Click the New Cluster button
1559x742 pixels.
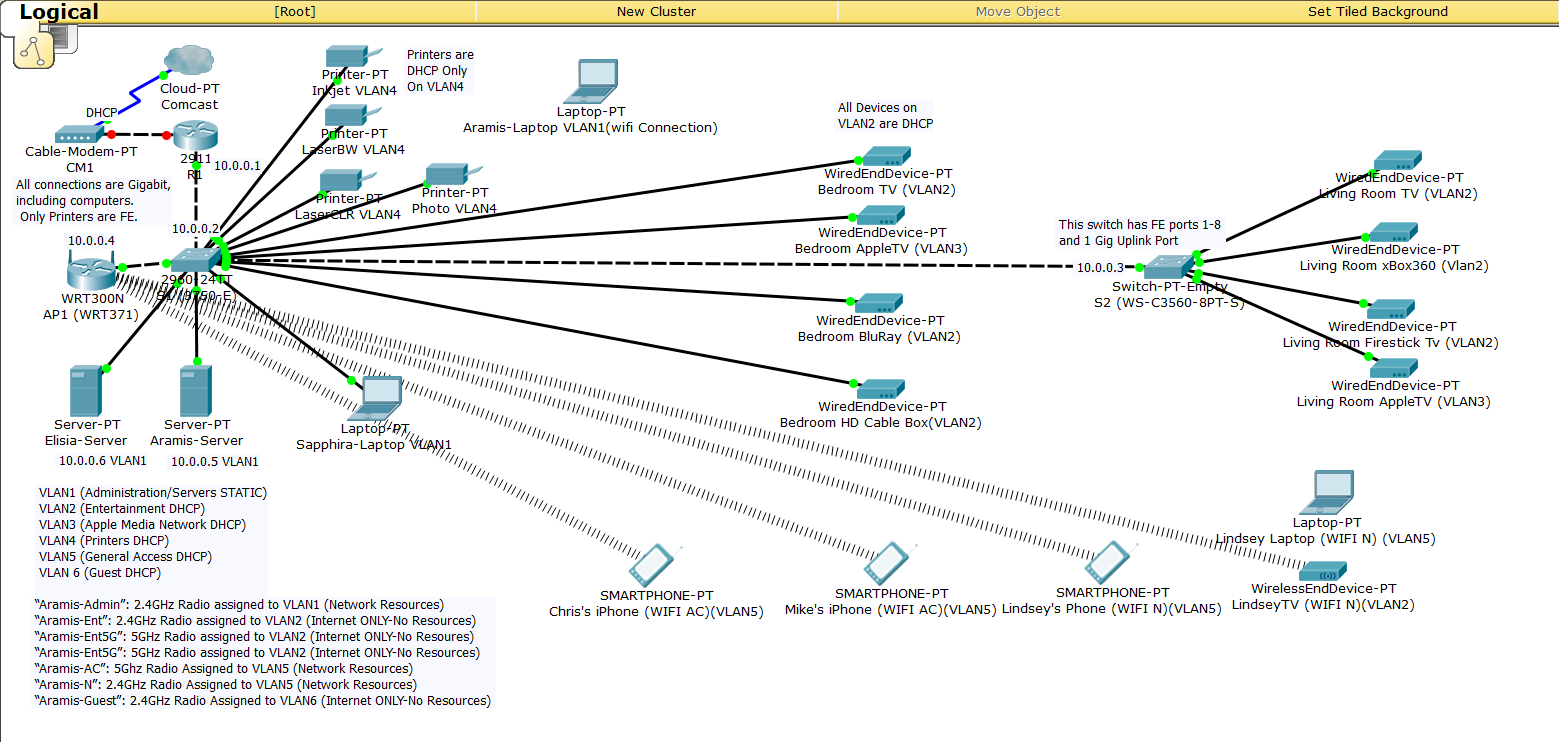[656, 12]
